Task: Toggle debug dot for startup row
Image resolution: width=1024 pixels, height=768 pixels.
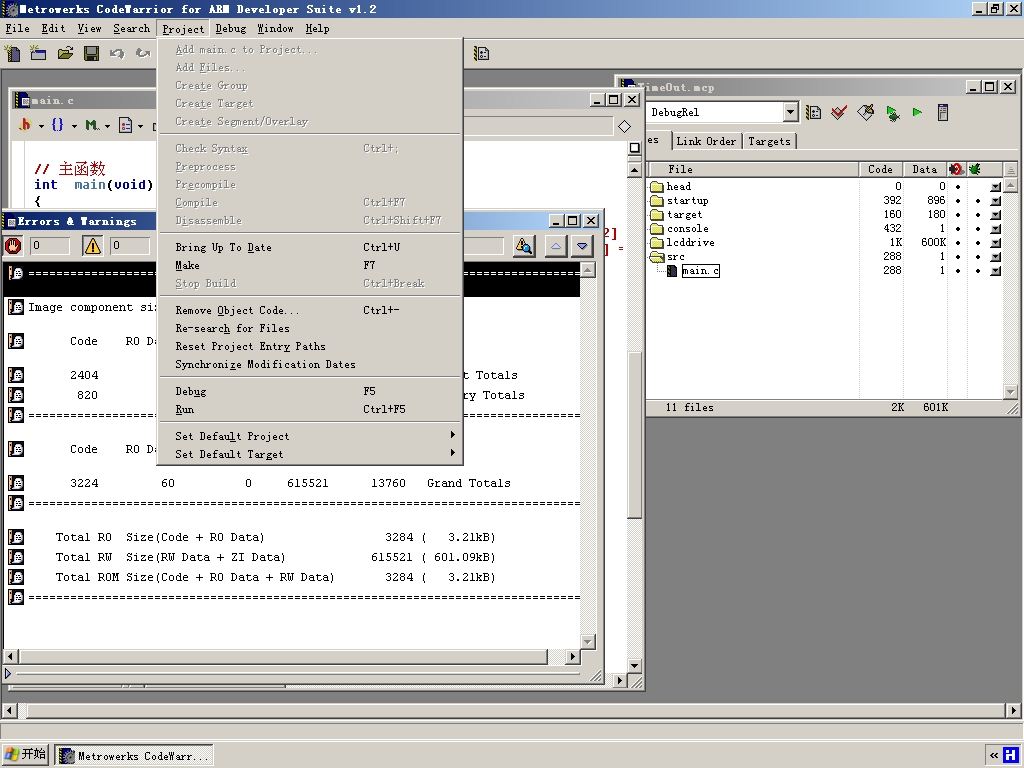Action: pos(978,200)
